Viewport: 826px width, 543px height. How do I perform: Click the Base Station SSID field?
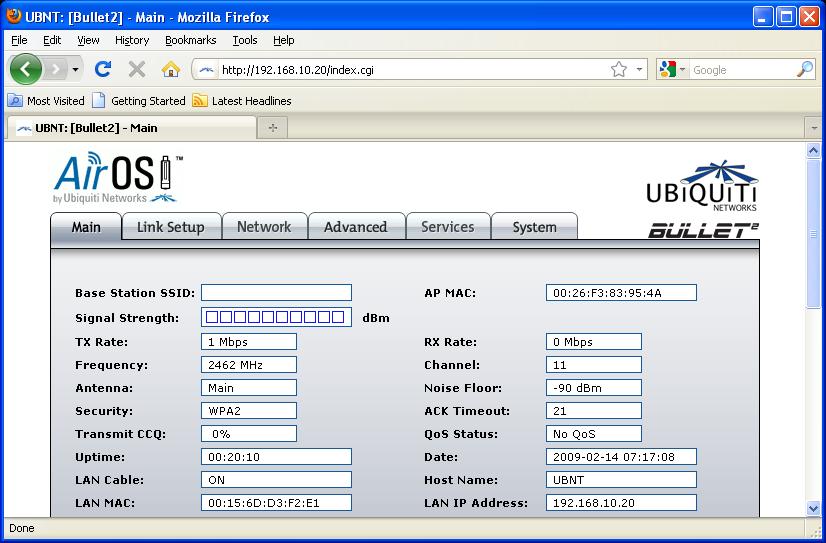276,293
